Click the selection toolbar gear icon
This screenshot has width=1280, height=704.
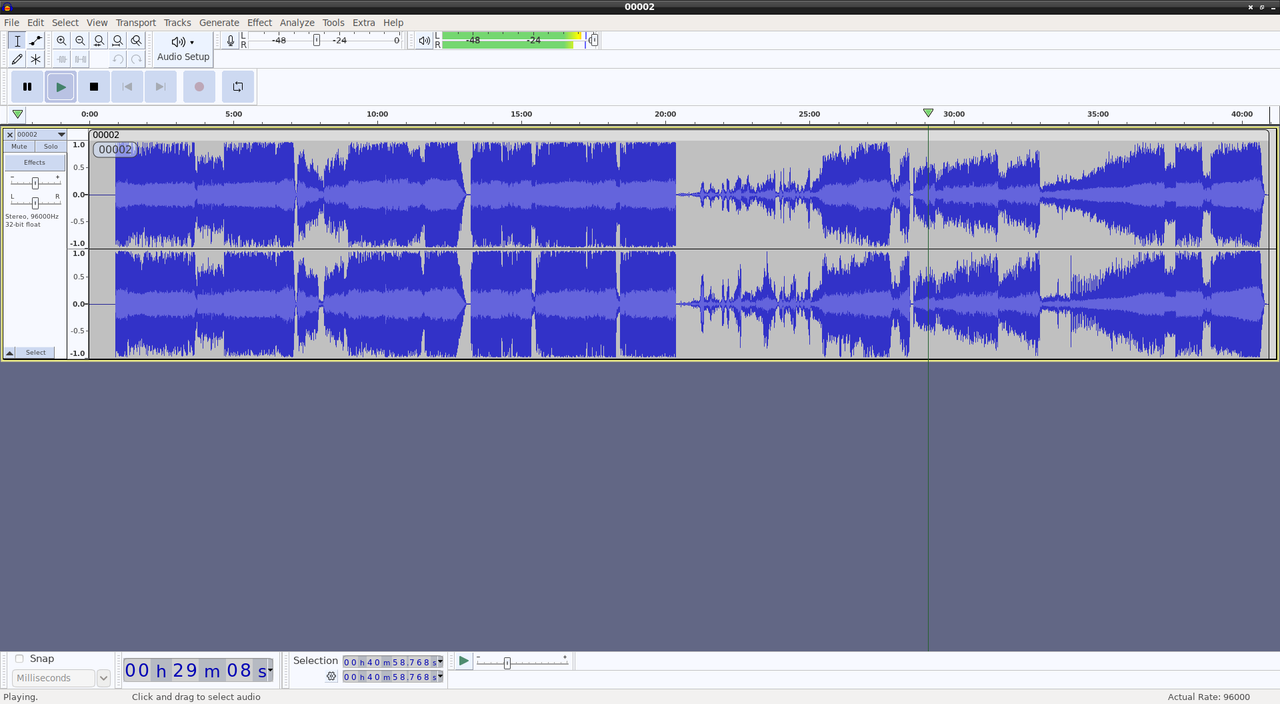pos(331,677)
